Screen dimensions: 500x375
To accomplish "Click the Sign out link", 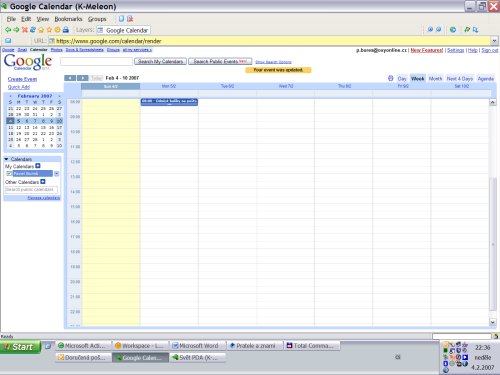I will [x=490, y=50].
